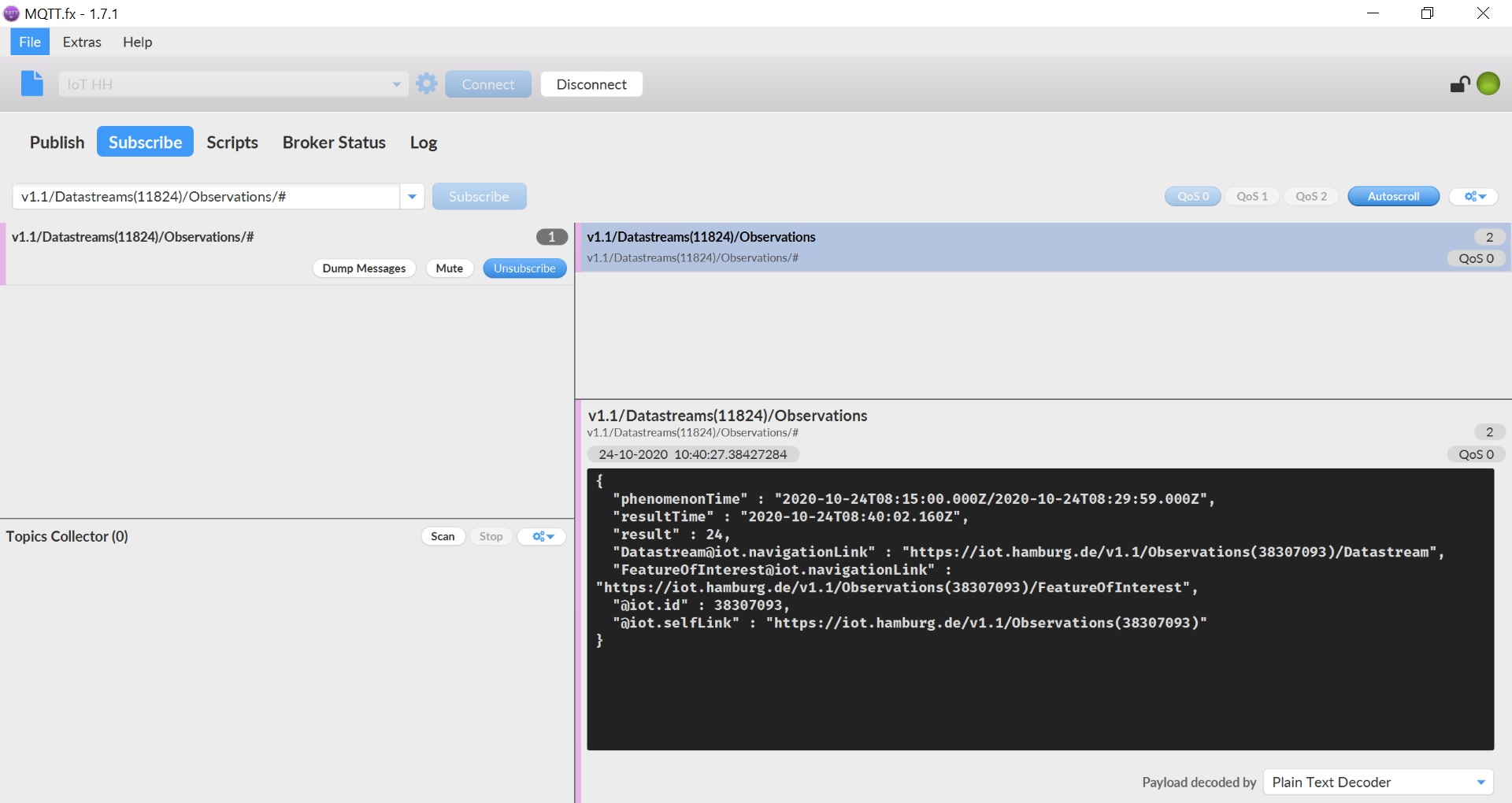Open the Log tab
Image resolution: width=1512 pixels, height=803 pixels.
424,142
